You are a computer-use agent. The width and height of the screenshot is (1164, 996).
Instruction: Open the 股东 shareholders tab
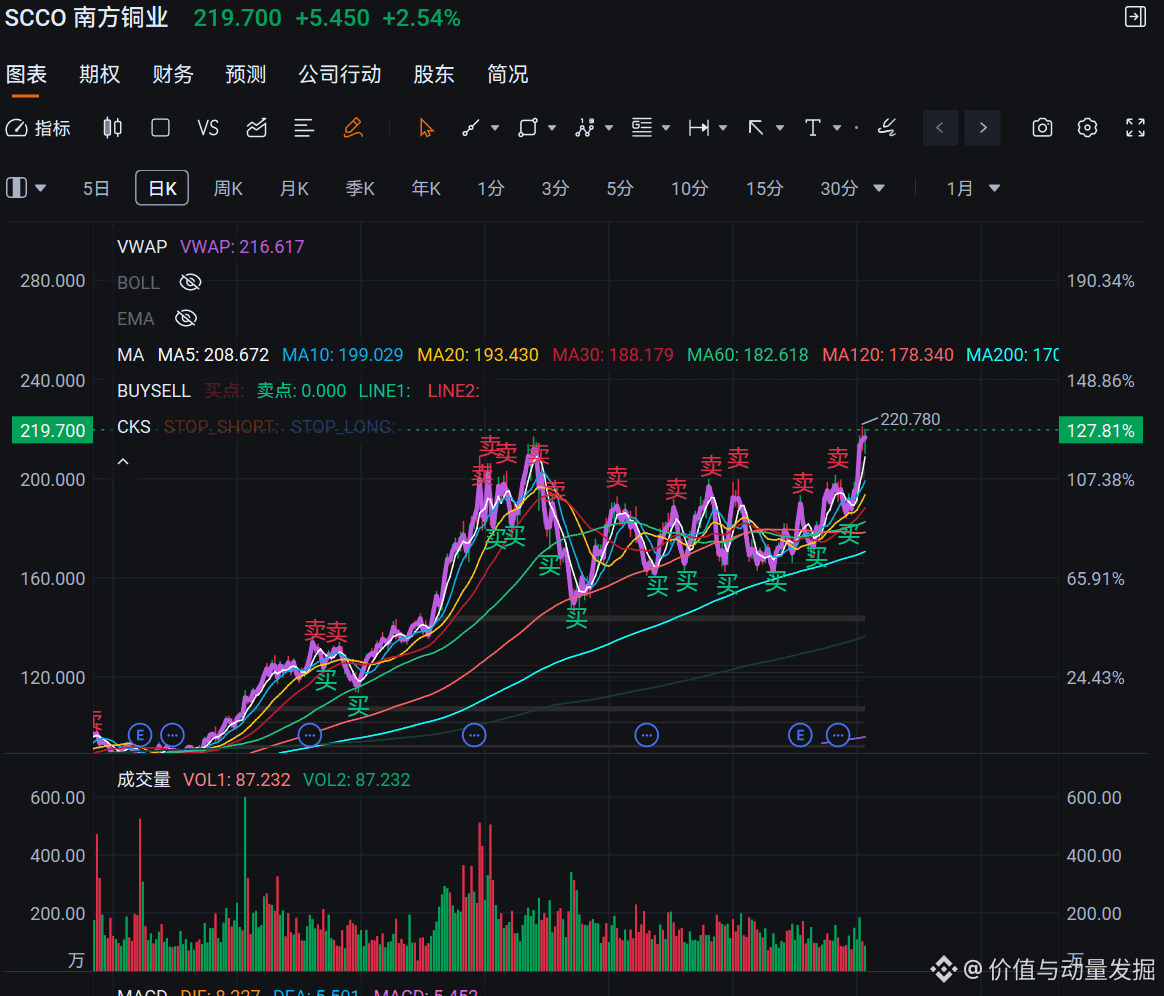point(434,74)
